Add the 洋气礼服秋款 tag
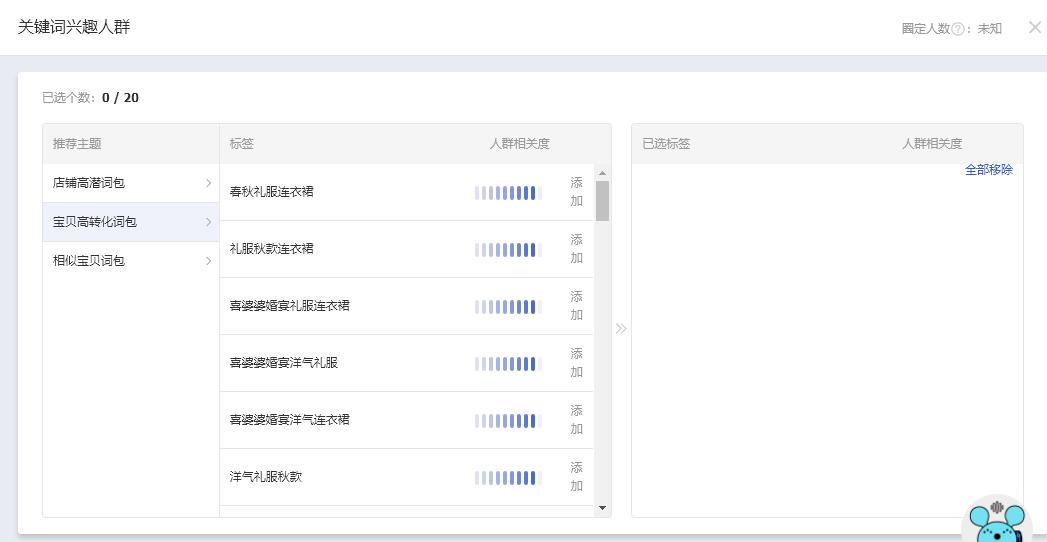Viewport: 1047px width, 542px height. coord(576,477)
